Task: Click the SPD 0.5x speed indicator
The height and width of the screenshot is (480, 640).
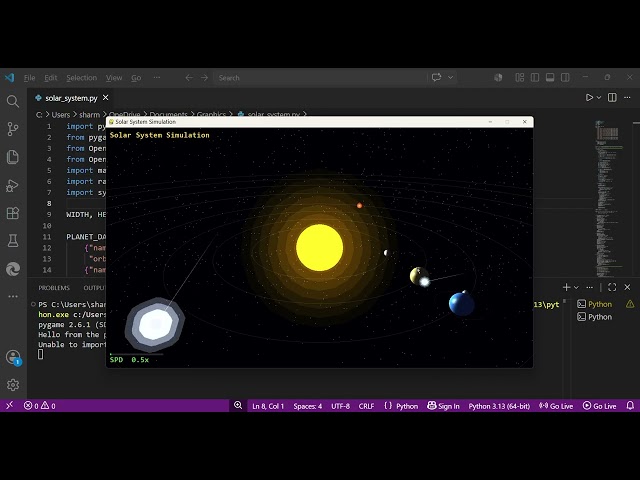Action: coord(129,360)
